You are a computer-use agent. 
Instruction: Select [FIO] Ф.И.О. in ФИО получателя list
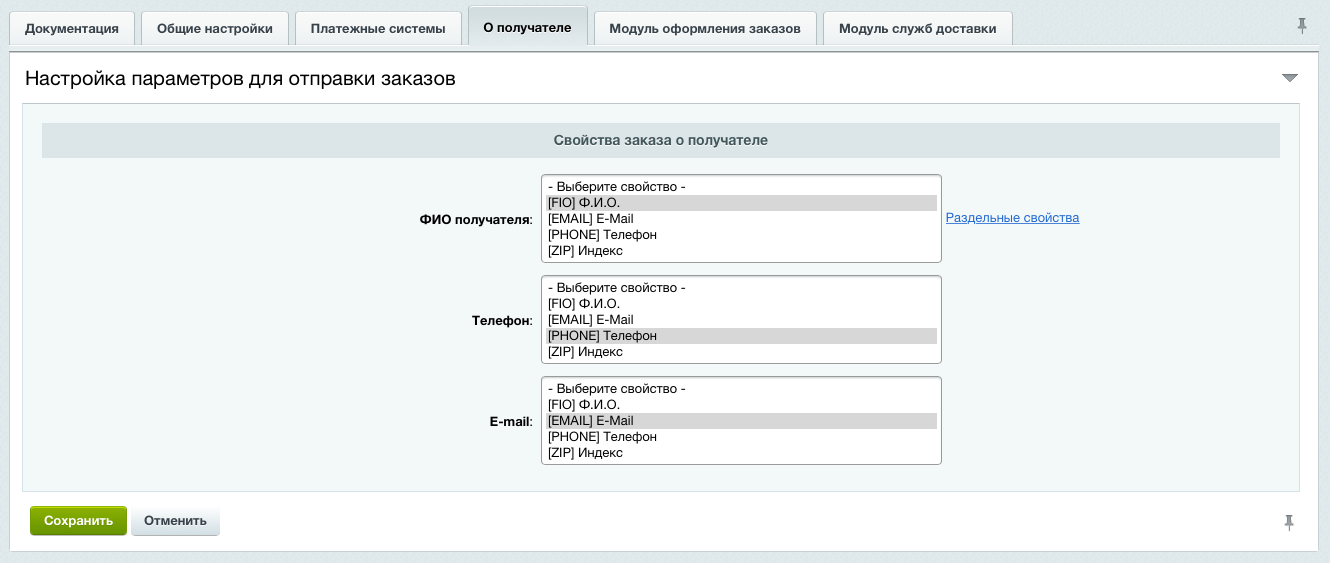(741, 203)
